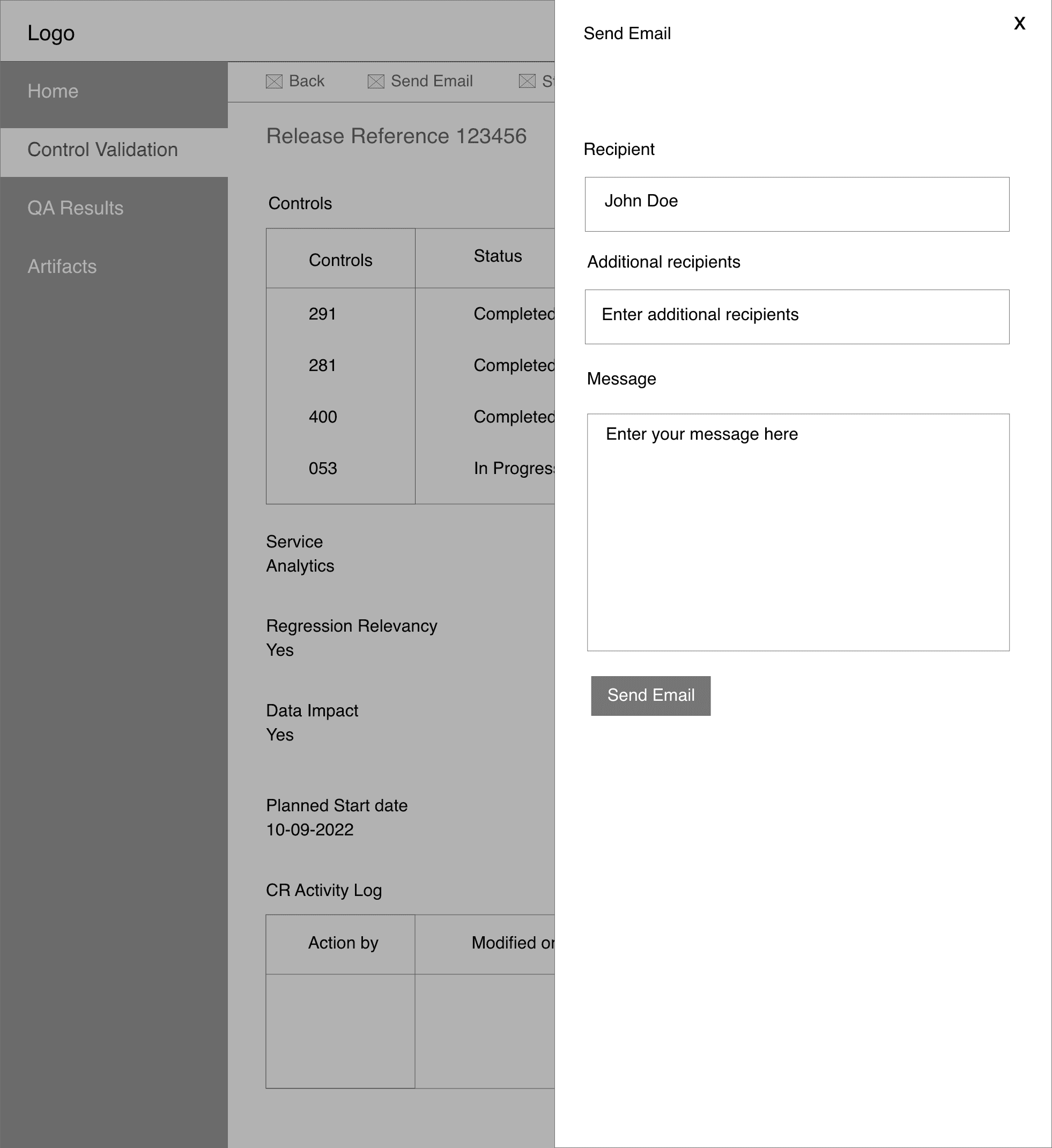This screenshot has height=1148, width=1052.
Task: Click the Back toolbar label
Action: point(306,81)
